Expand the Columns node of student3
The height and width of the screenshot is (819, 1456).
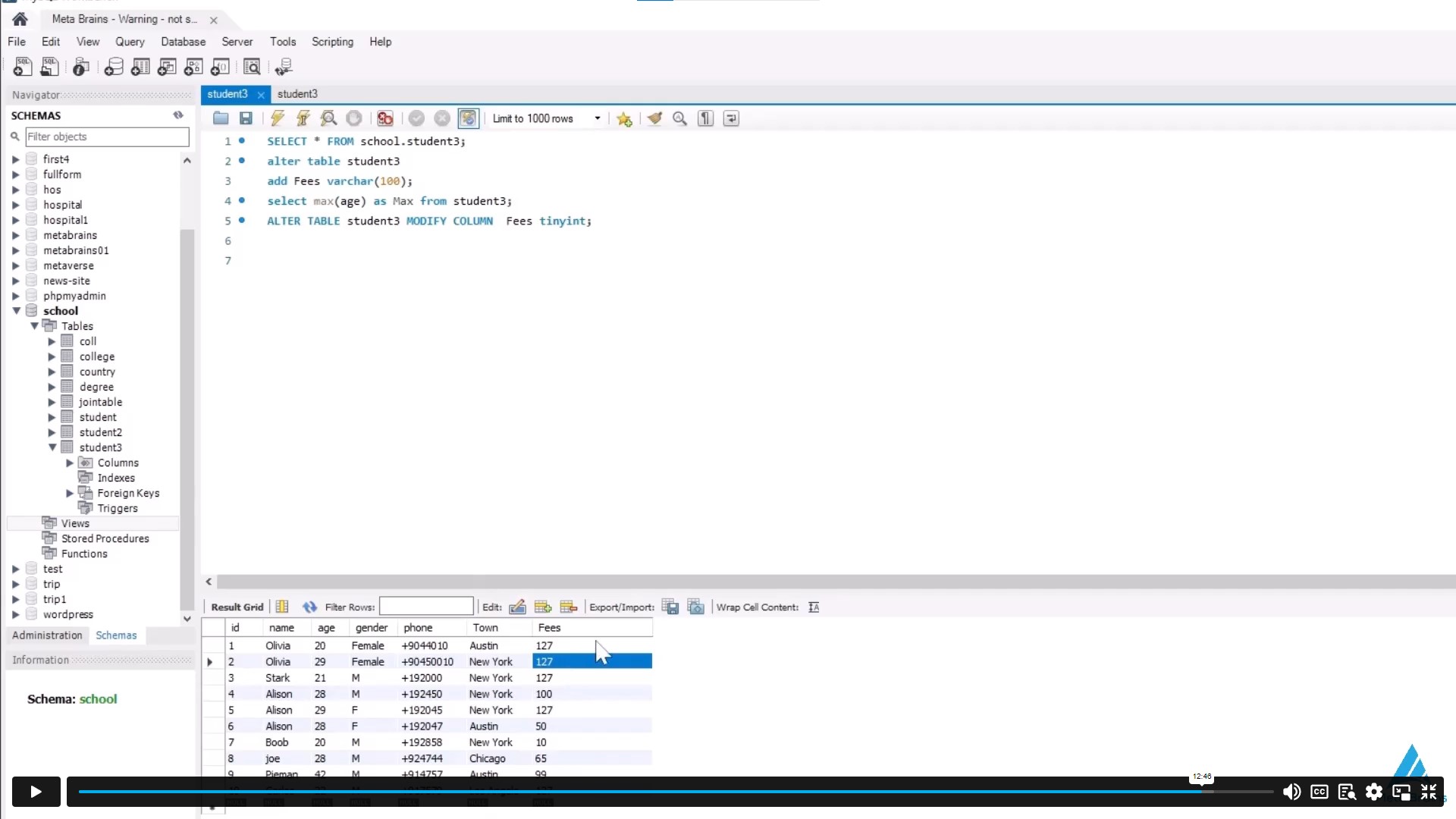click(x=70, y=463)
